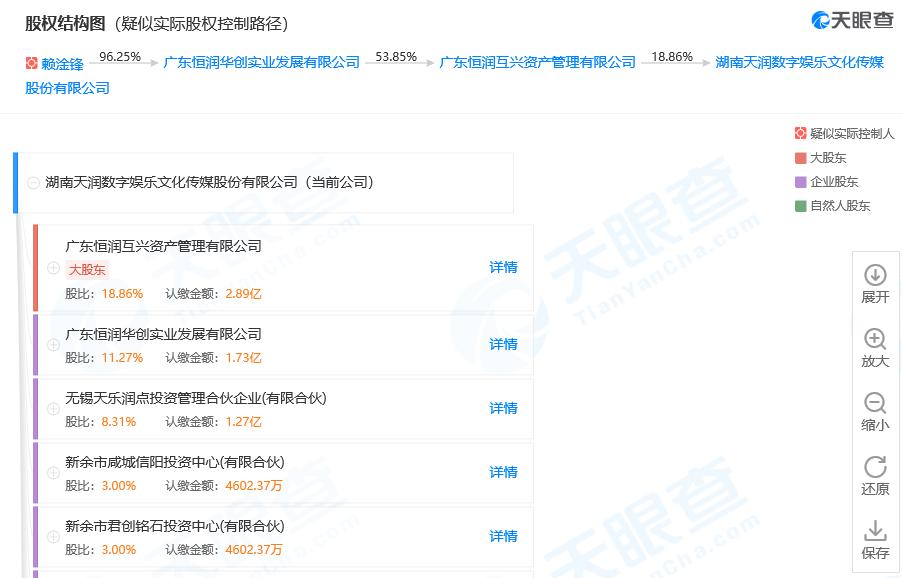Open 广东恒润华创实业发展有限公司 link in control path
This screenshot has width=902, height=578.
coord(262,62)
